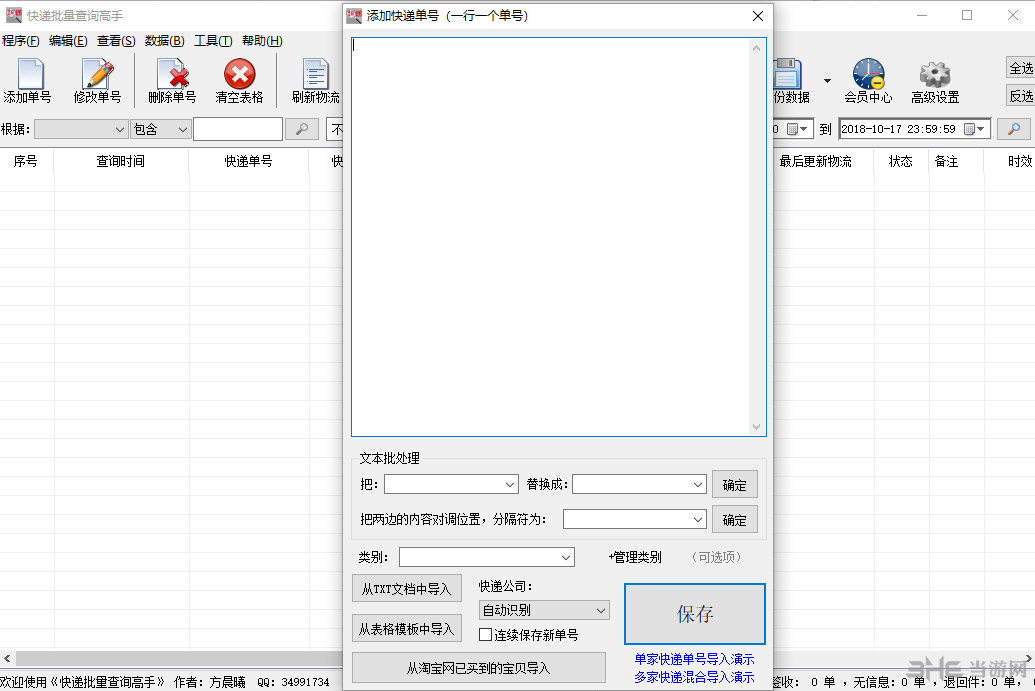
Task: Click the date range search magnifier
Action: point(1014,129)
